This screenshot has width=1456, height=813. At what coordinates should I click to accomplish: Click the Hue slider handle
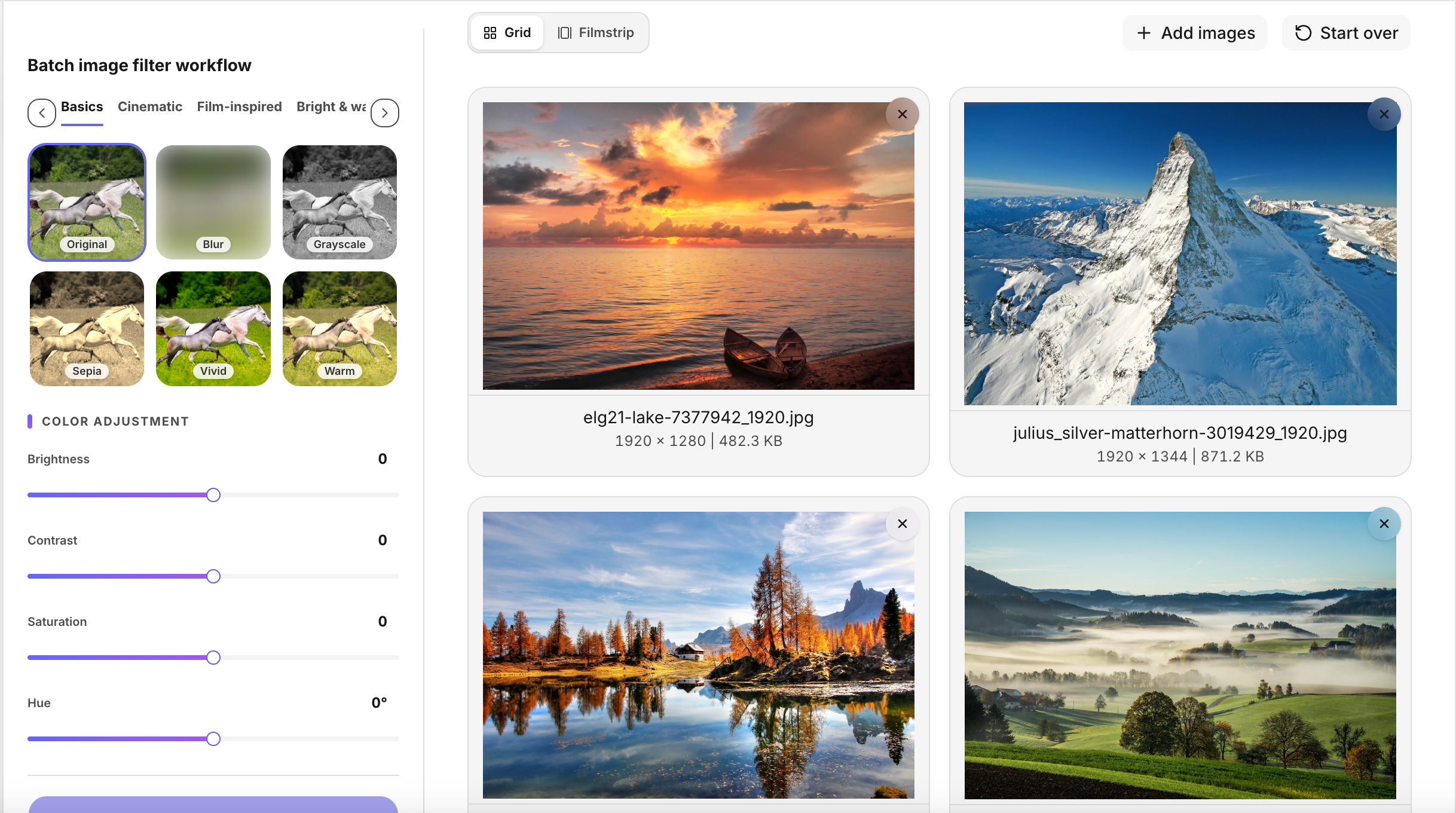213,739
